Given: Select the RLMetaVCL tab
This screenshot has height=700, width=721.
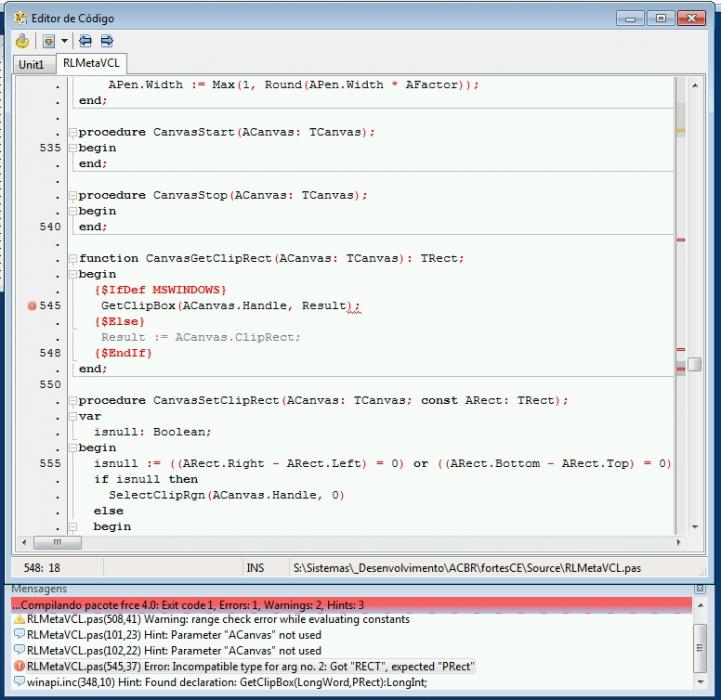Looking at the screenshot, I should 91,63.
